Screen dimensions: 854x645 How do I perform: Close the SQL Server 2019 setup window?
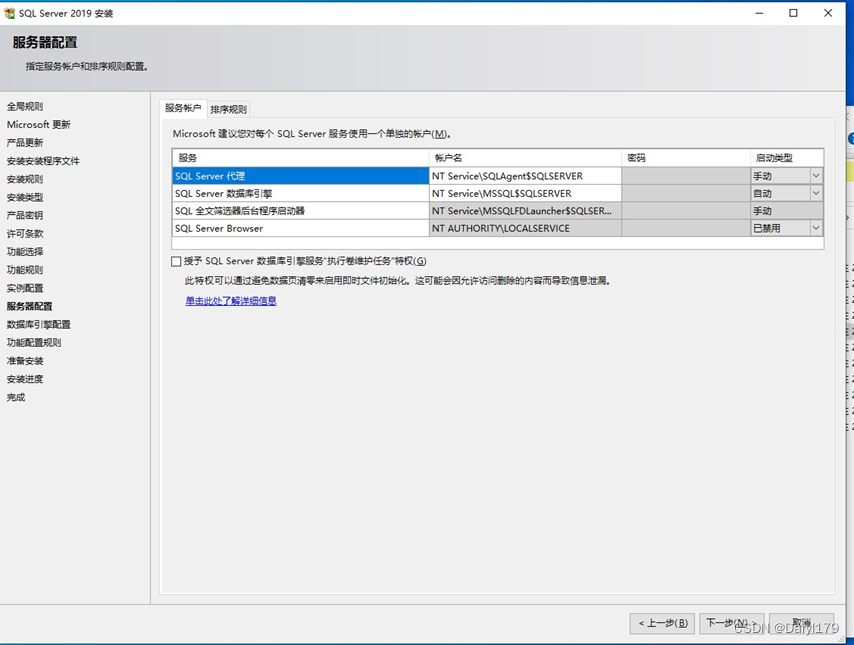(828, 13)
